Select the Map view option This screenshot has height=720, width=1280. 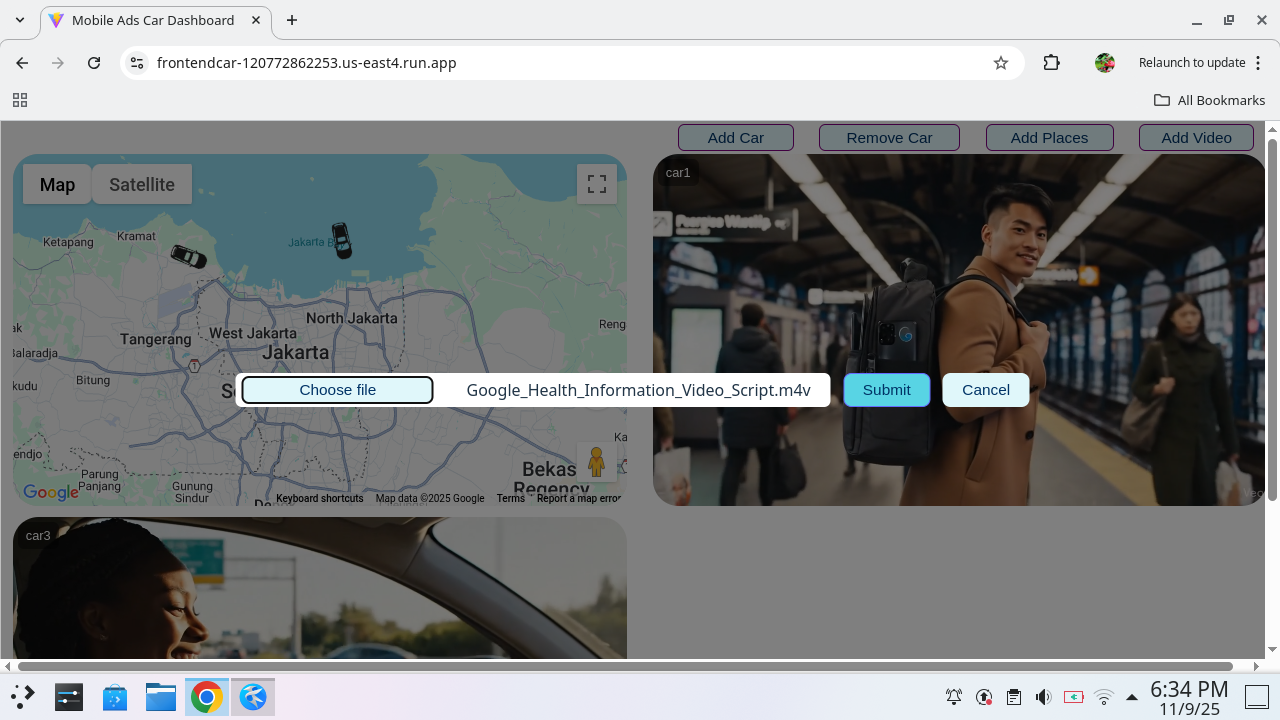(x=57, y=184)
